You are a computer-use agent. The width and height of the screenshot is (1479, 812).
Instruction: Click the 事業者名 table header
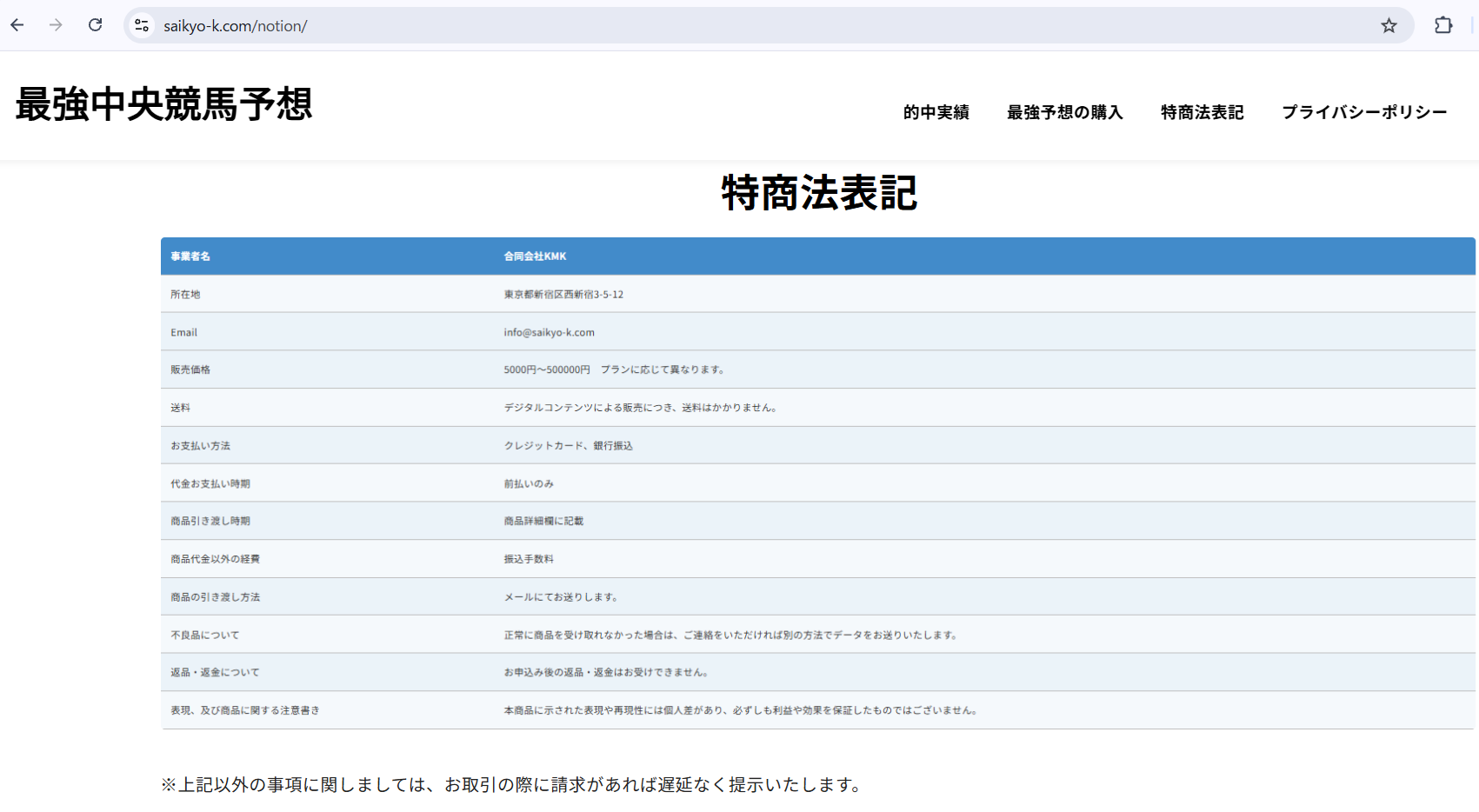[x=190, y=256]
